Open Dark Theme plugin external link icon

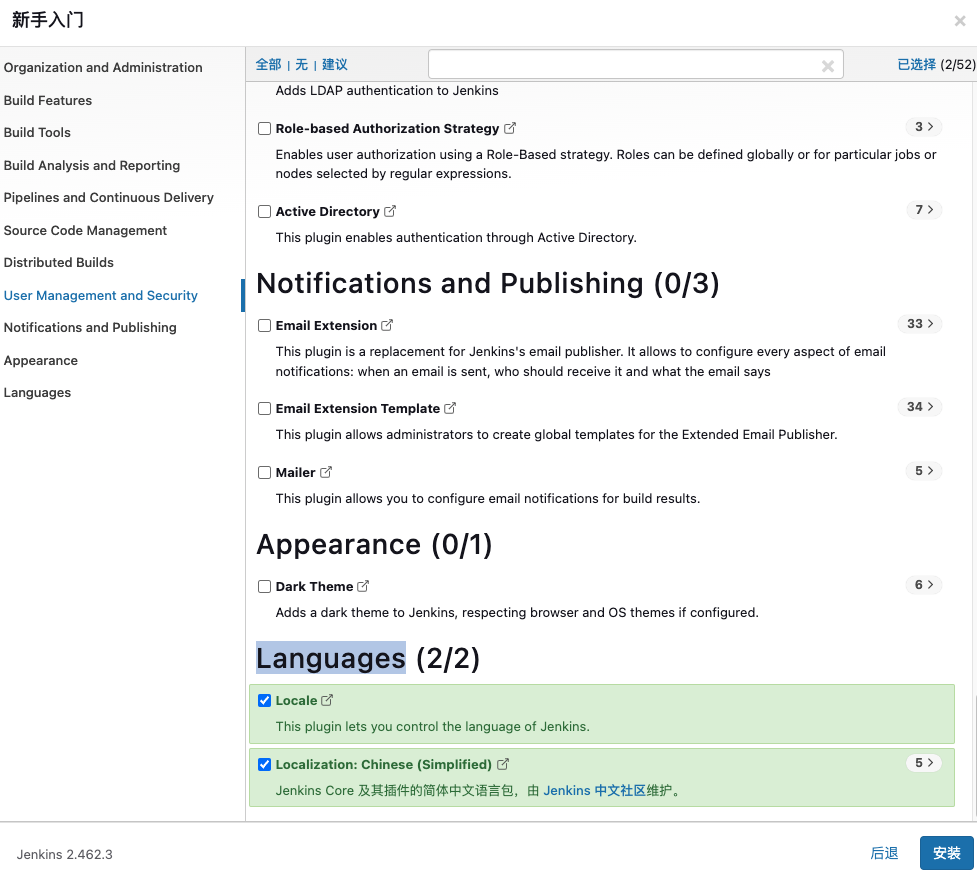363,586
